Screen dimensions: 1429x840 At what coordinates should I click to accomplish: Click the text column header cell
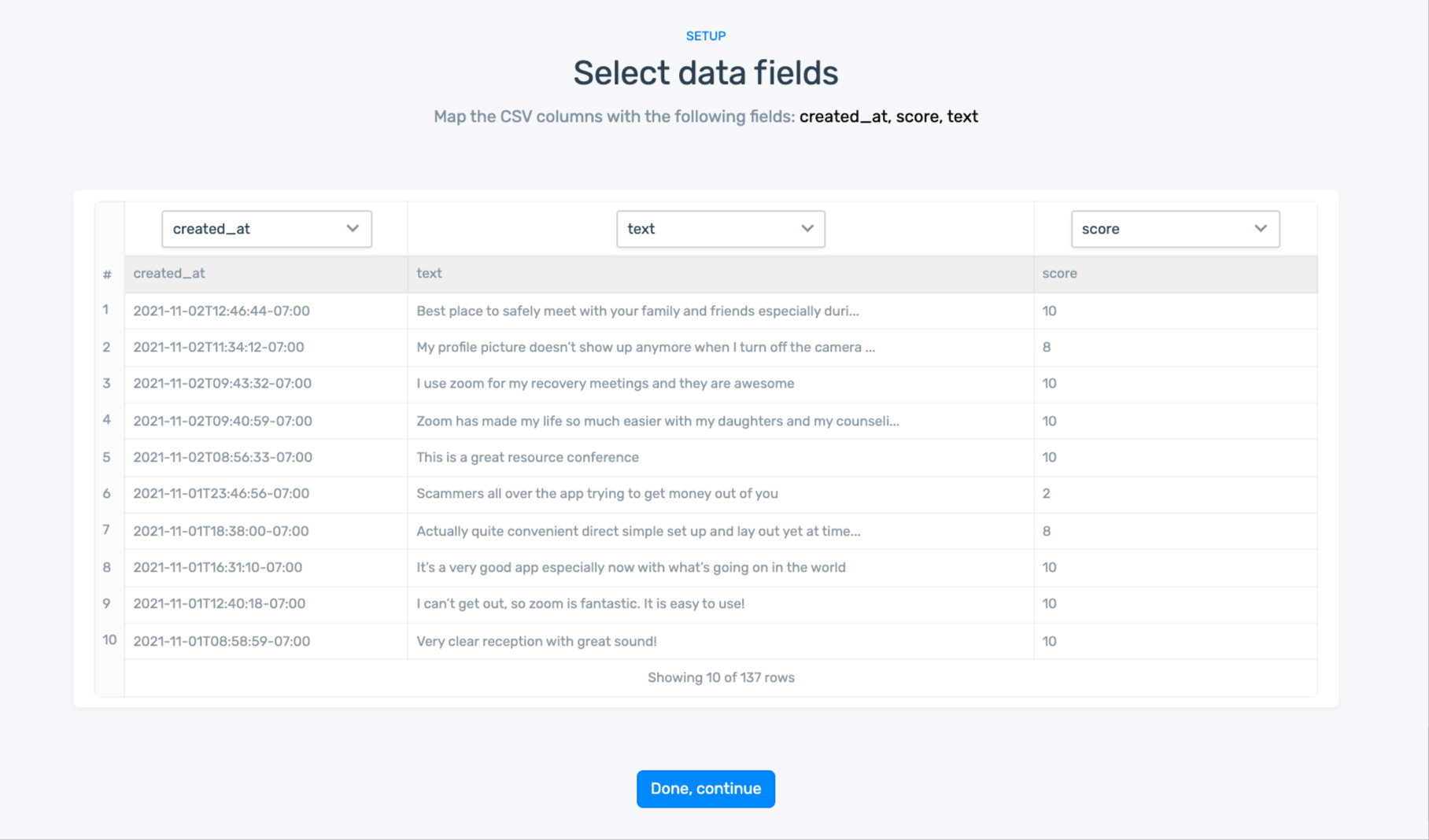click(430, 274)
